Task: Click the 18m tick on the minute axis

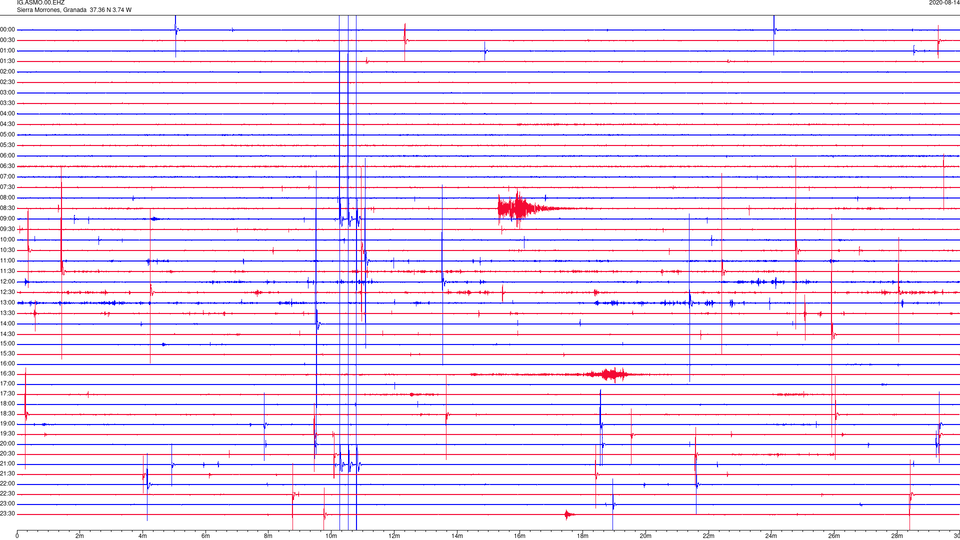Action: 583,536
